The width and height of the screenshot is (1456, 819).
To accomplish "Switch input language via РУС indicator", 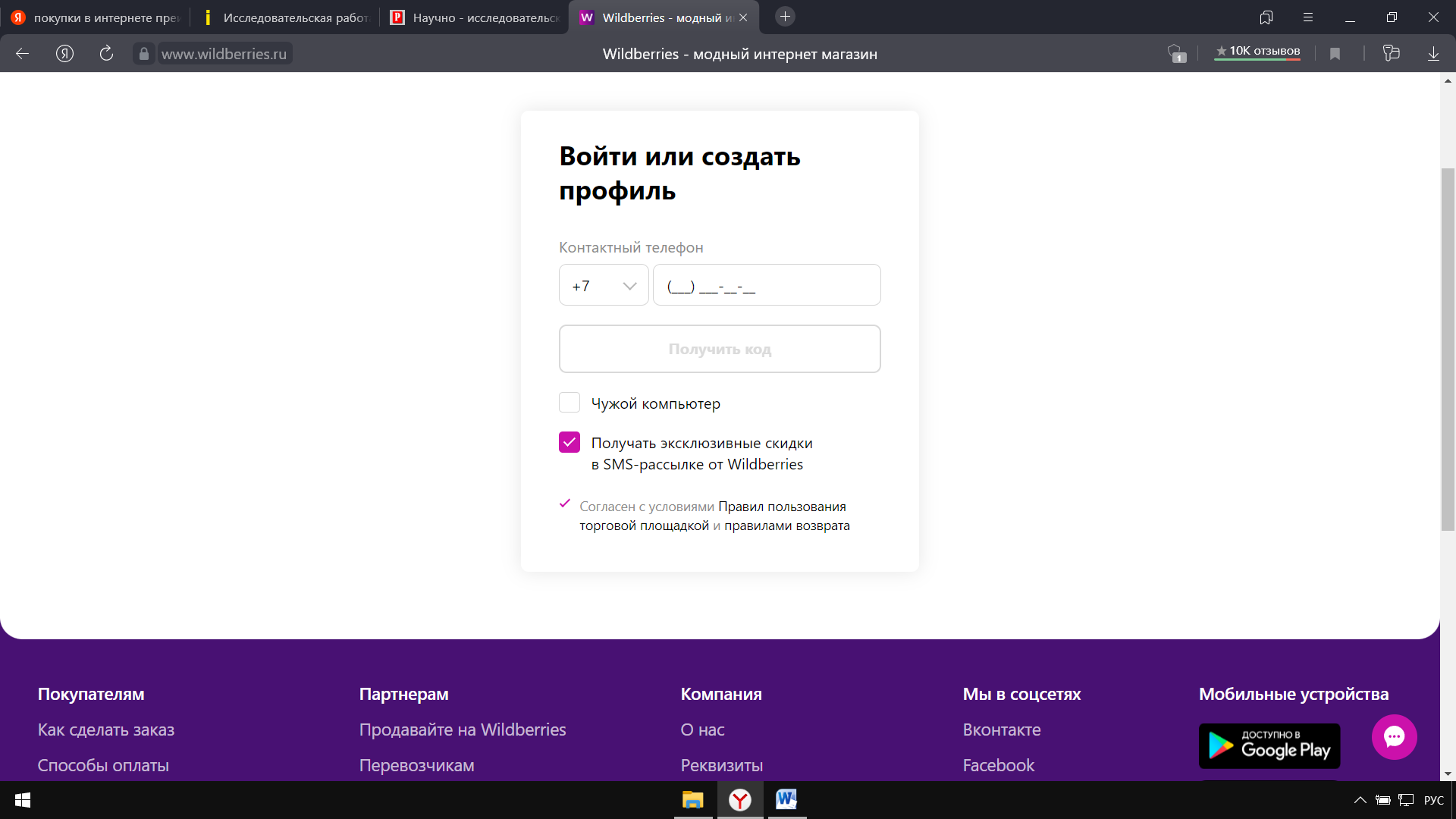I will 1433,800.
